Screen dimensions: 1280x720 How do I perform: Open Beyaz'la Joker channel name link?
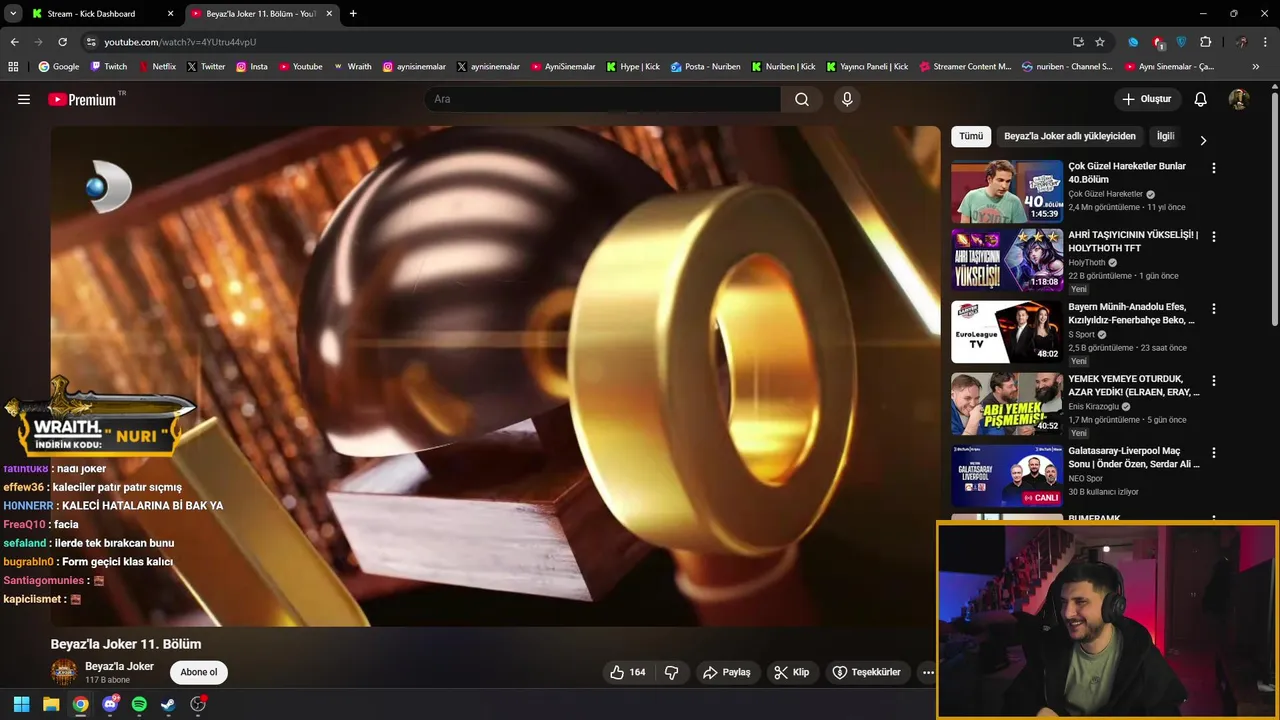pyautogui.click(x=119, y=666)
